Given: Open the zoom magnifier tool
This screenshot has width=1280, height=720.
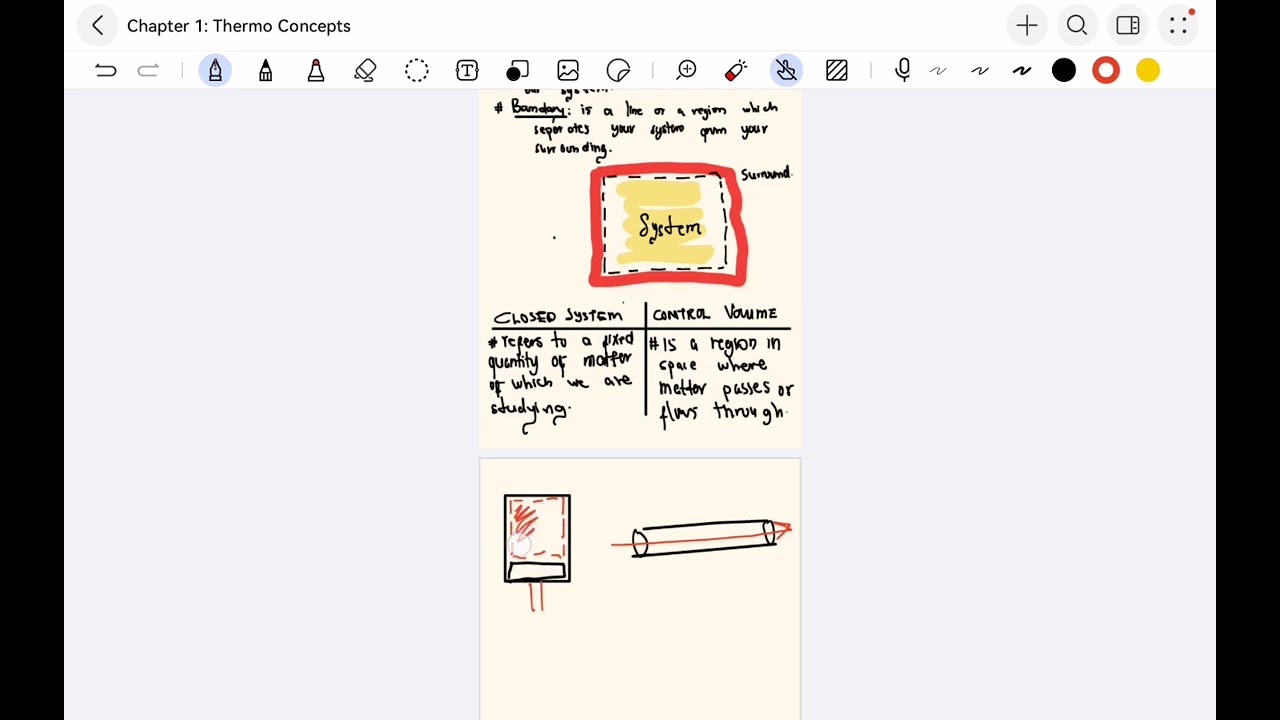Looking at the screenshot, I should pyautogui.click(x=686, y=70).
